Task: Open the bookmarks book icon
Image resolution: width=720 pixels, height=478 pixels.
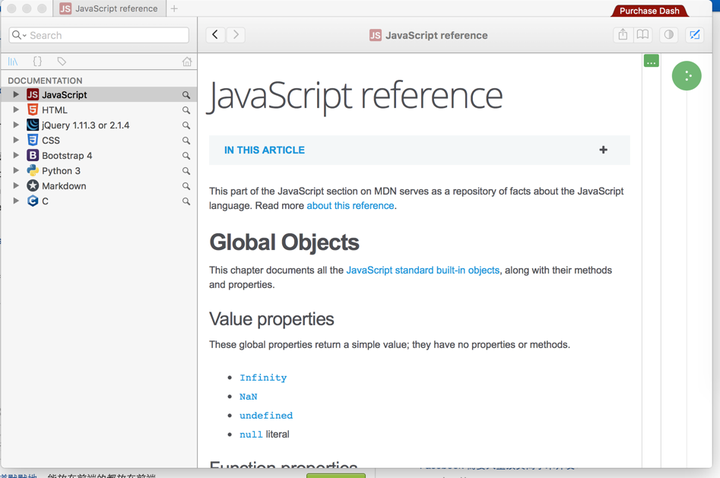Action: point(642,35)
